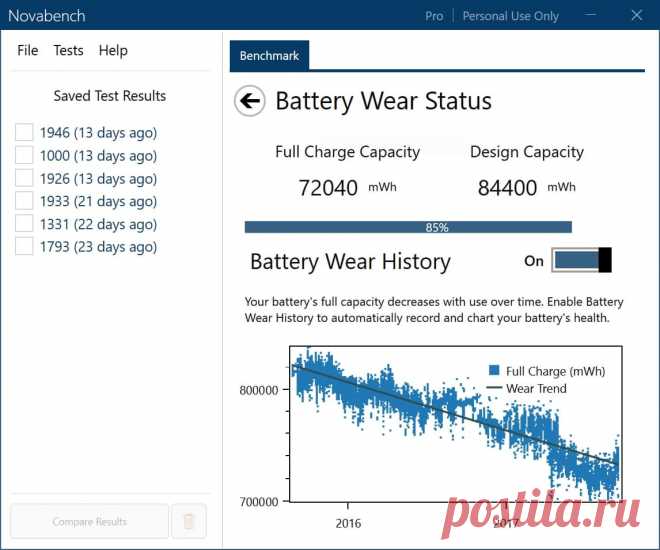Viewport: 660px width, 550px height.
Task: Open the 1000 (13 days ago) saved result
Action: click(x=98, y=156)
